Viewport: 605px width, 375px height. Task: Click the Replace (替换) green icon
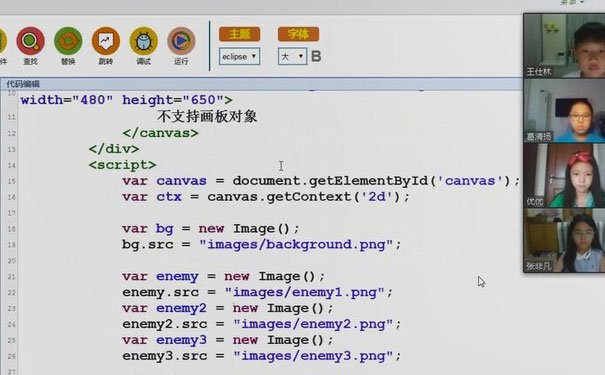68,41
